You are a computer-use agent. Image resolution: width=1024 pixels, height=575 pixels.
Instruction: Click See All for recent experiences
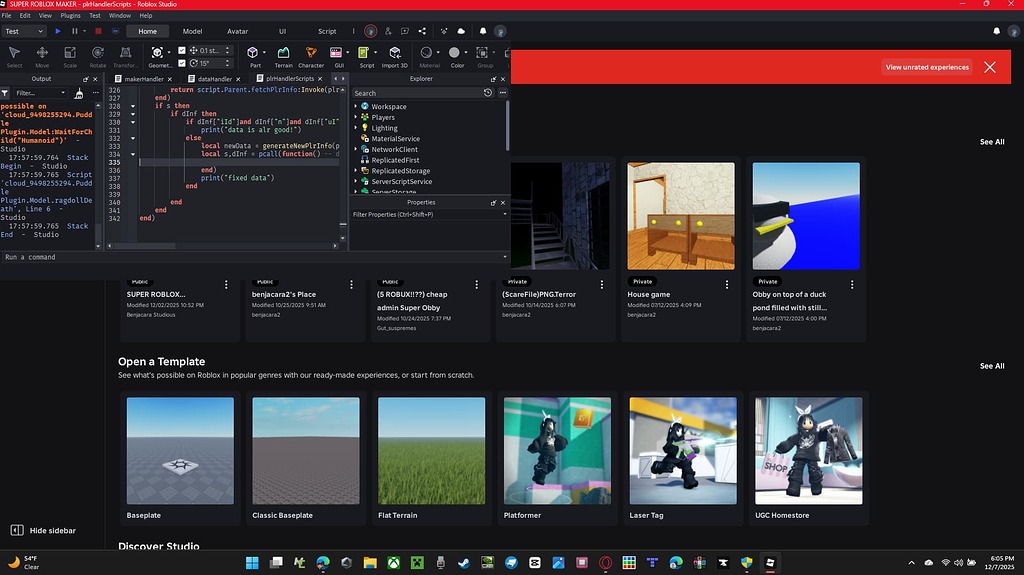tap(992, 142)
